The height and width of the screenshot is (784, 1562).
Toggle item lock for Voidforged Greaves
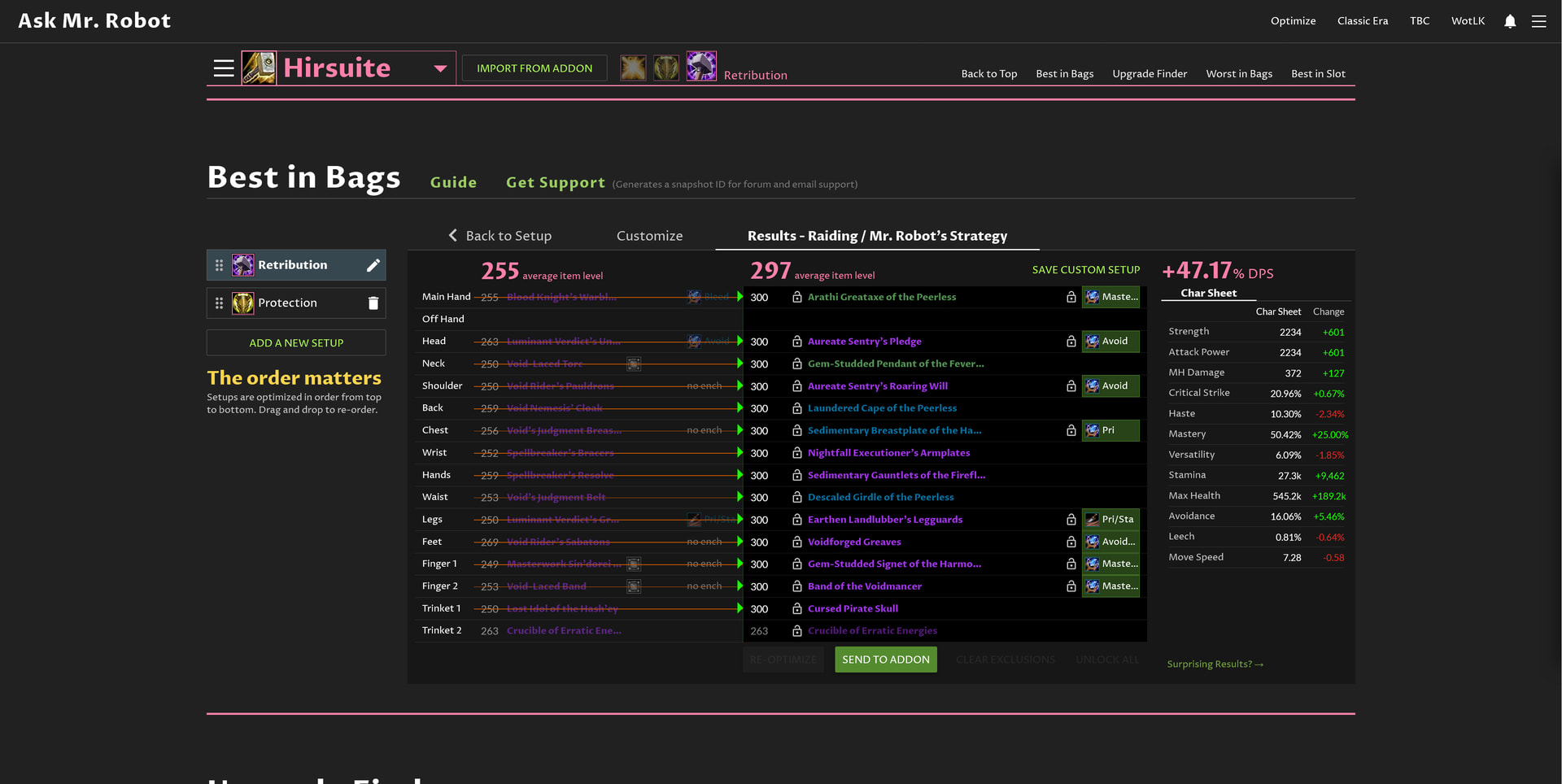(797, 542)
